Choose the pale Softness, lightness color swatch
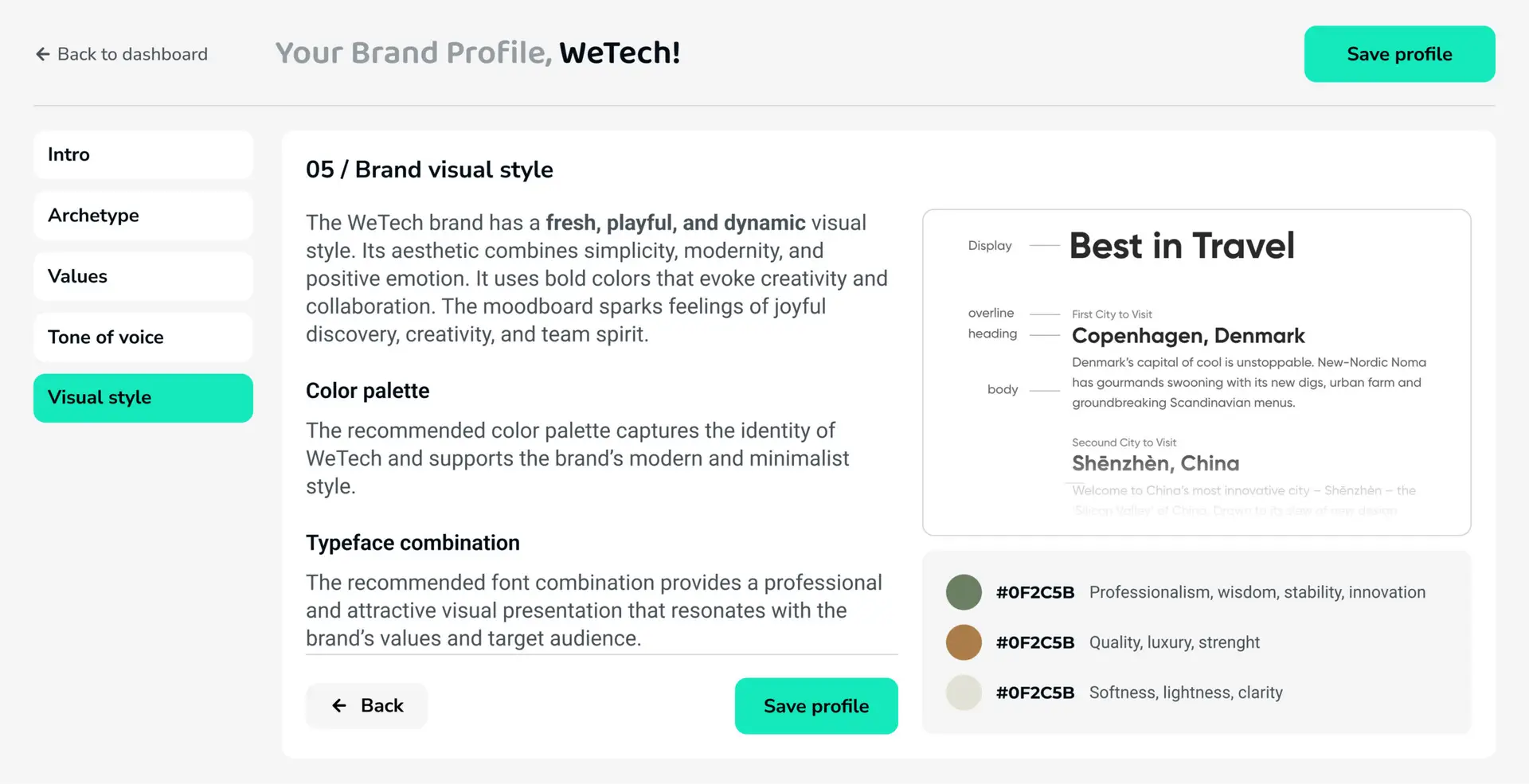The height and width of the screenshot is (784, 1529). (x=964, y=692)
